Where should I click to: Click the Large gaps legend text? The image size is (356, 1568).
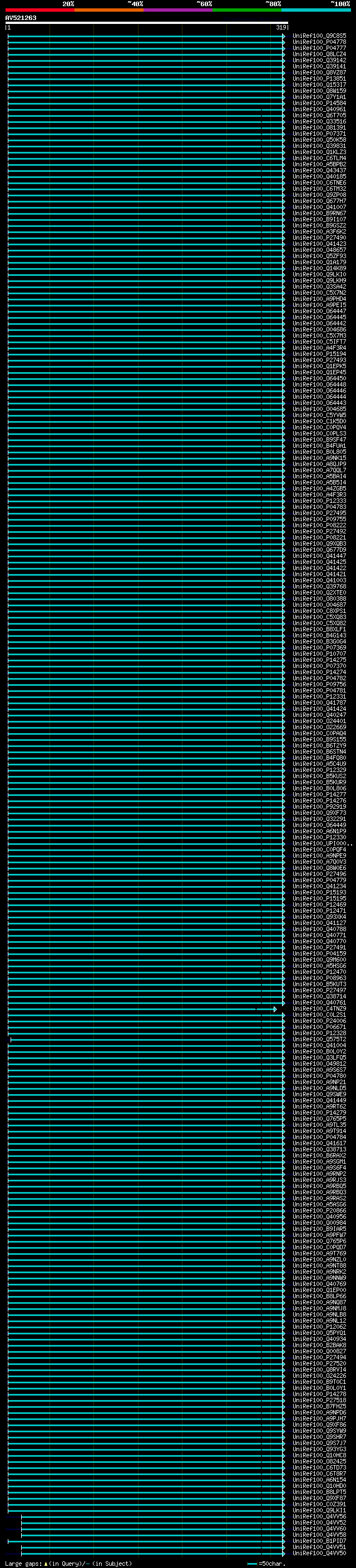68,1563
